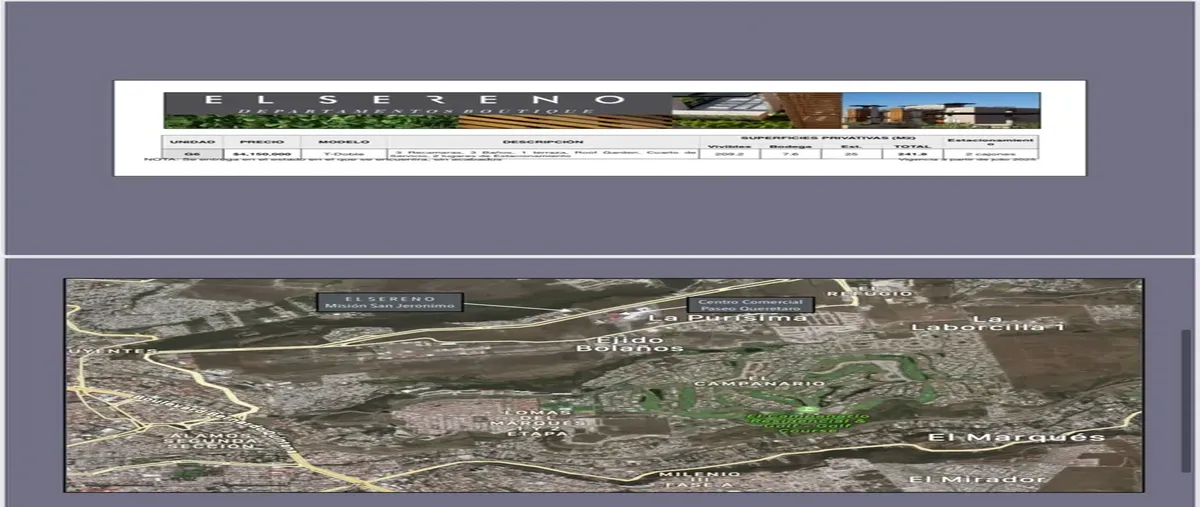Click the Centro Comercial Paseo Querétaro label
1200x507 pixels.
coord(750,305)
